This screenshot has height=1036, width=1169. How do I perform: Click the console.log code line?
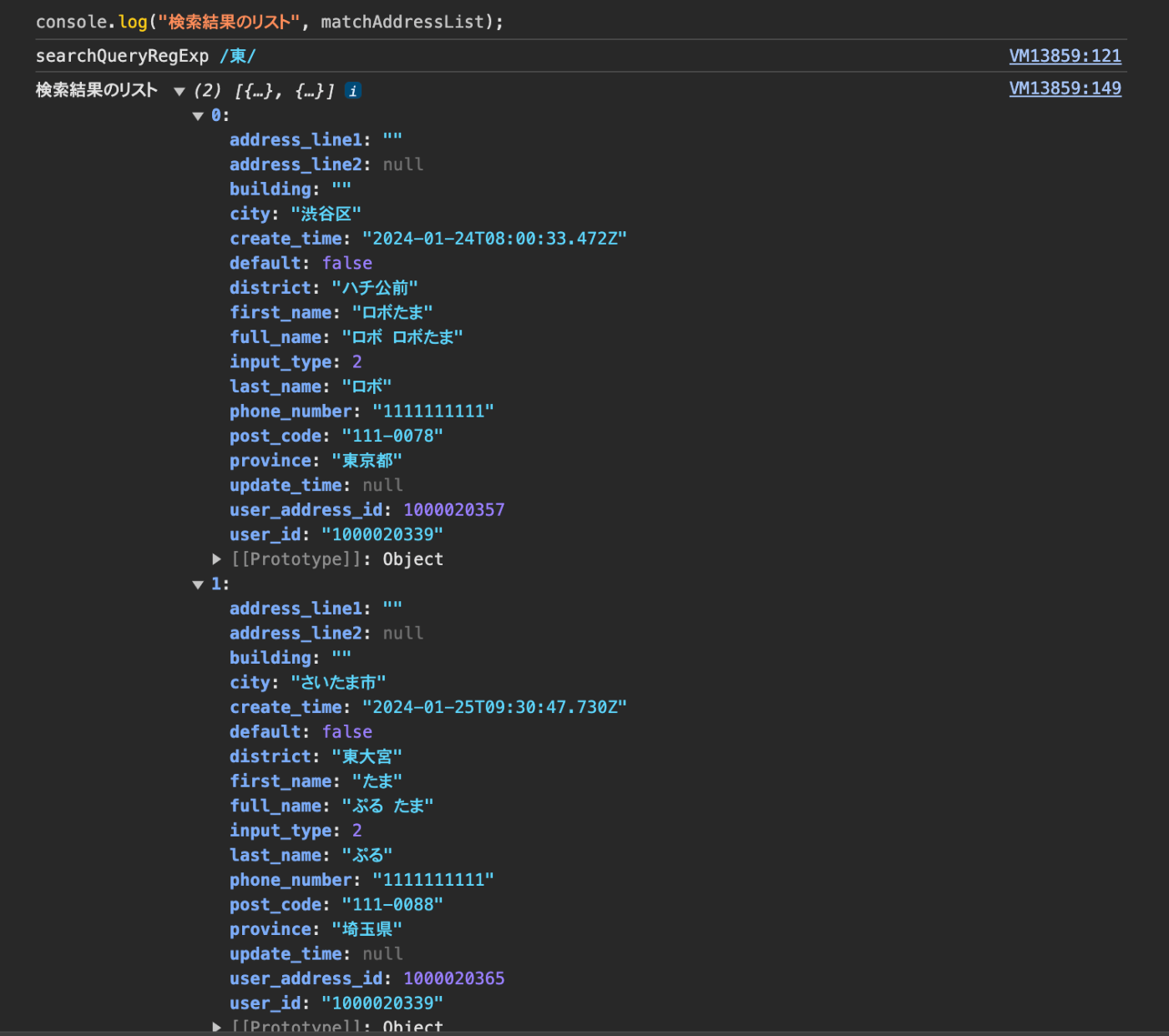coord(270,22)
